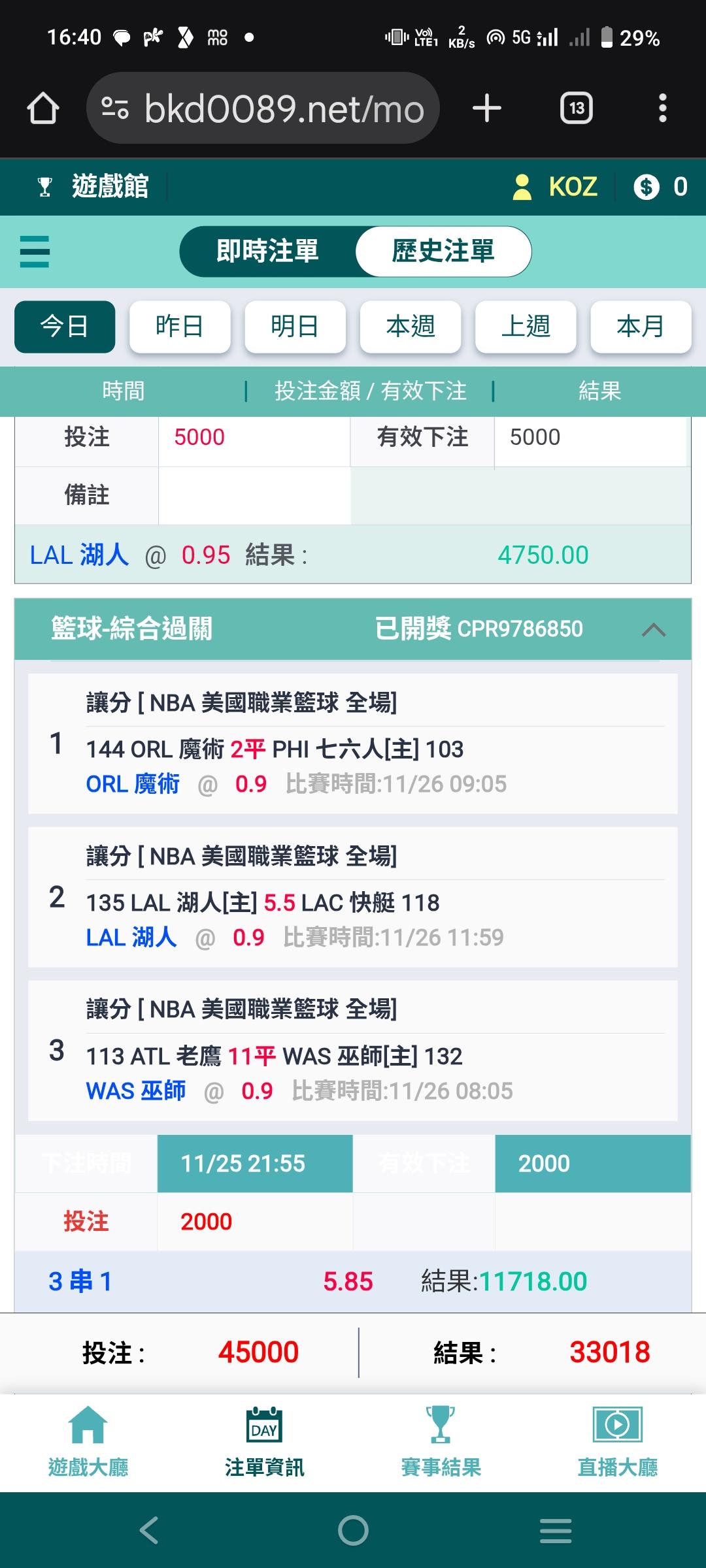Image resolution: width=706 pixels, height=1568 pixels.
Task: Select the 本週 date filter
Action: [x=411, y=327]
